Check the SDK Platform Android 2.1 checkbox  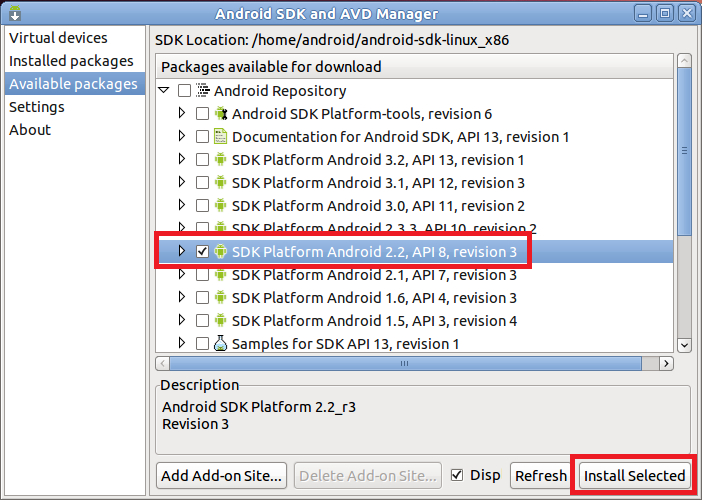pyautogui.click(x=202, y=274)
